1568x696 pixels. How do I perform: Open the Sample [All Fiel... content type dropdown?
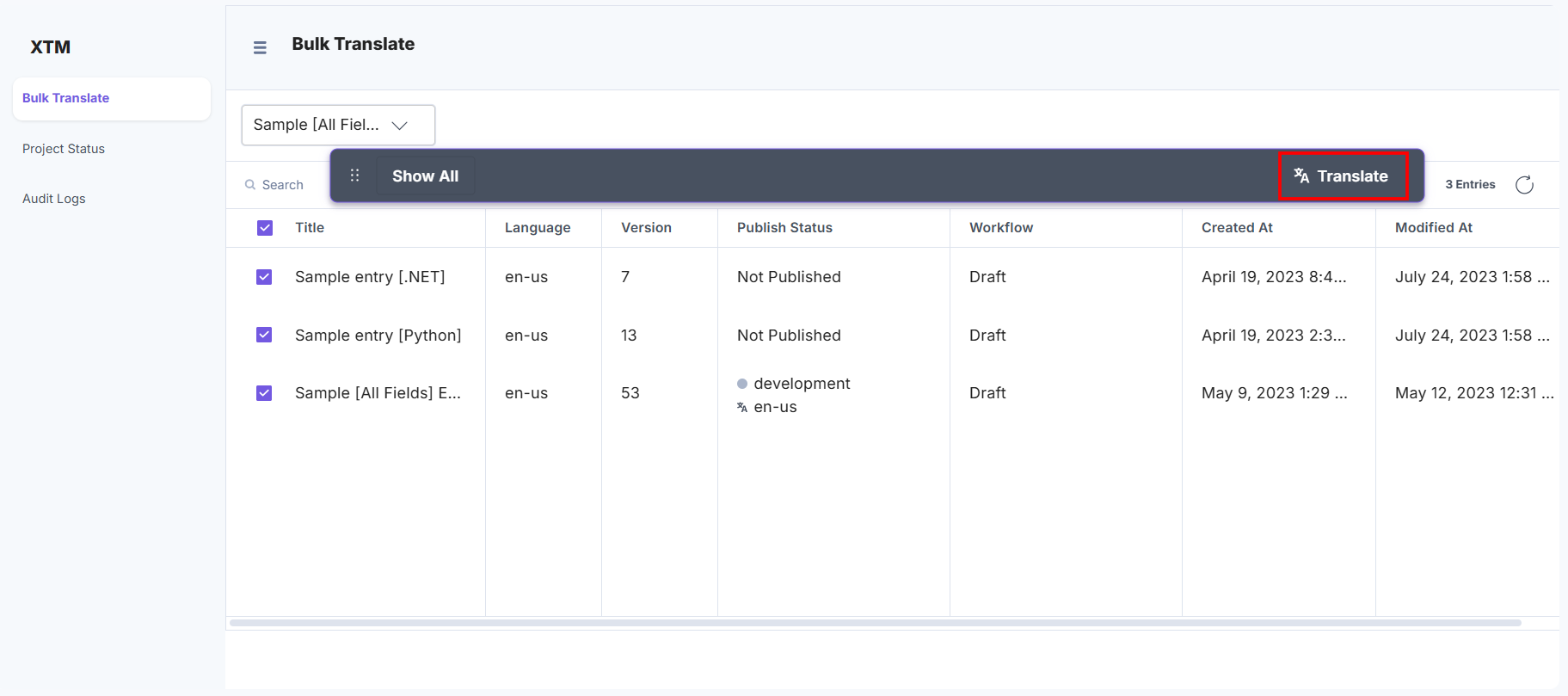(338, 126)
